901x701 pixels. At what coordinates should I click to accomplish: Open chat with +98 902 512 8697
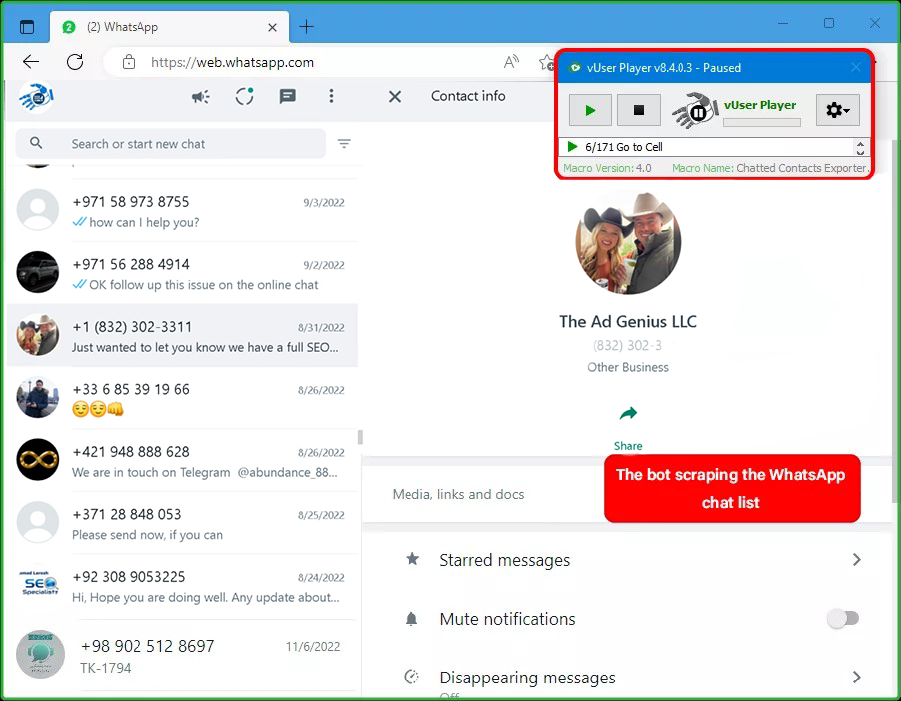pos(182,656)
